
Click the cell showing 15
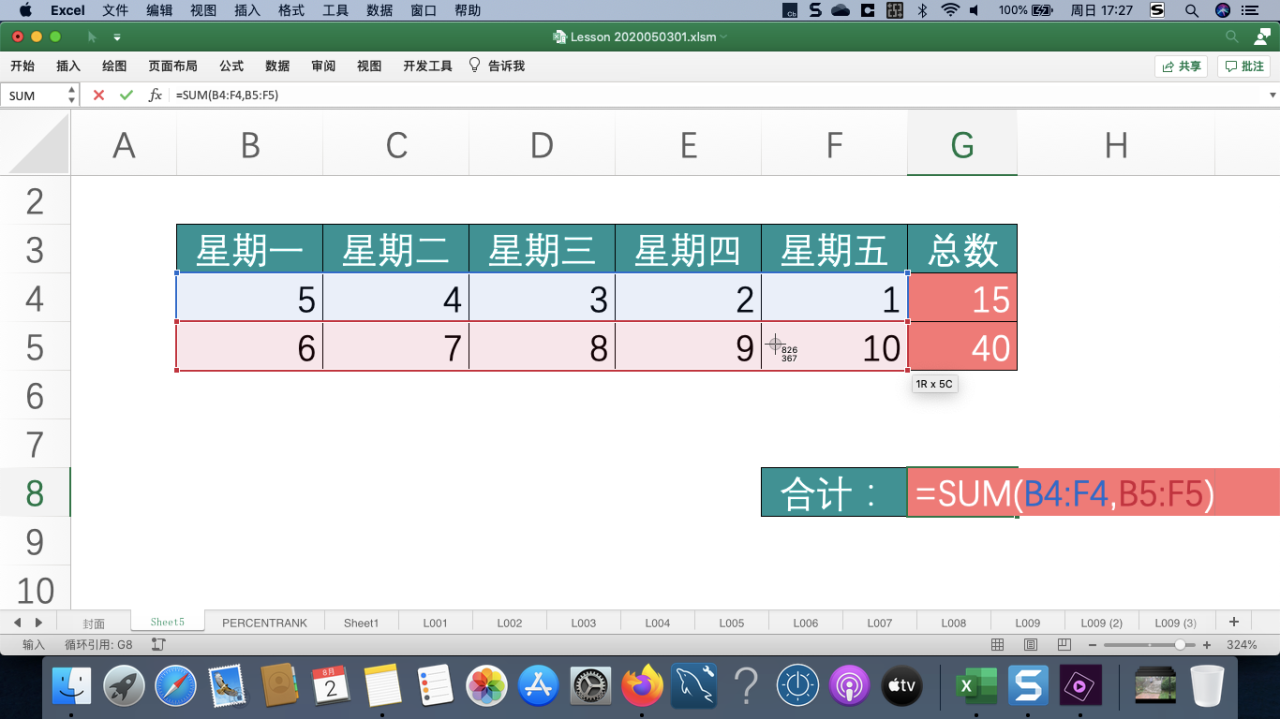pyautogui.click(x=962, y=297)
